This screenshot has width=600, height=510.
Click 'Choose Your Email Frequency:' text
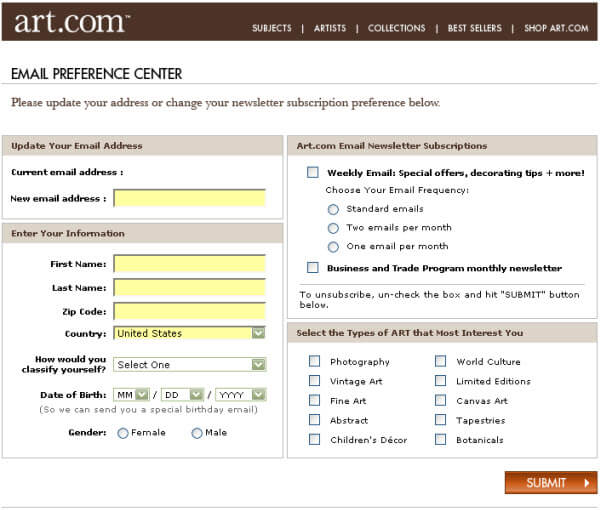click(397, 190)
